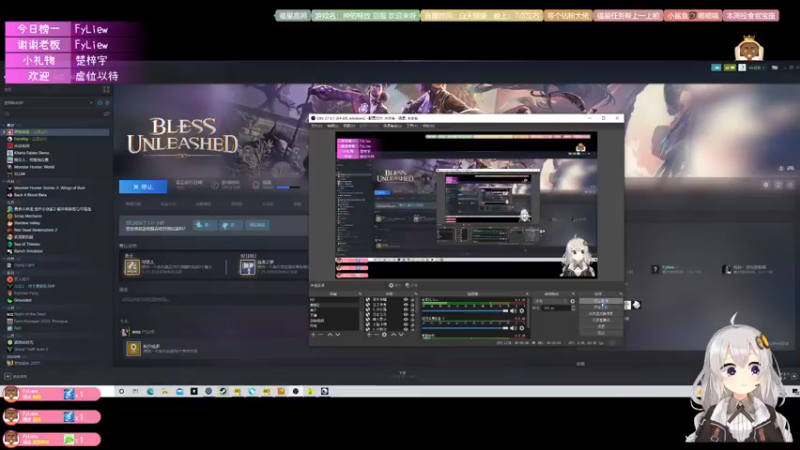Float the Sources dock using its header icon
This screenshot has width=800, height=450.
[x=416, y=294]
